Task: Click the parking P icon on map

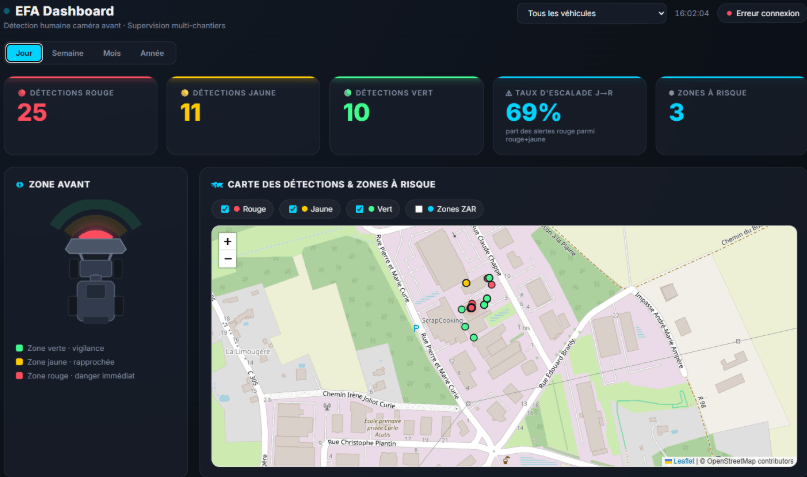Action: pos(416,328)
